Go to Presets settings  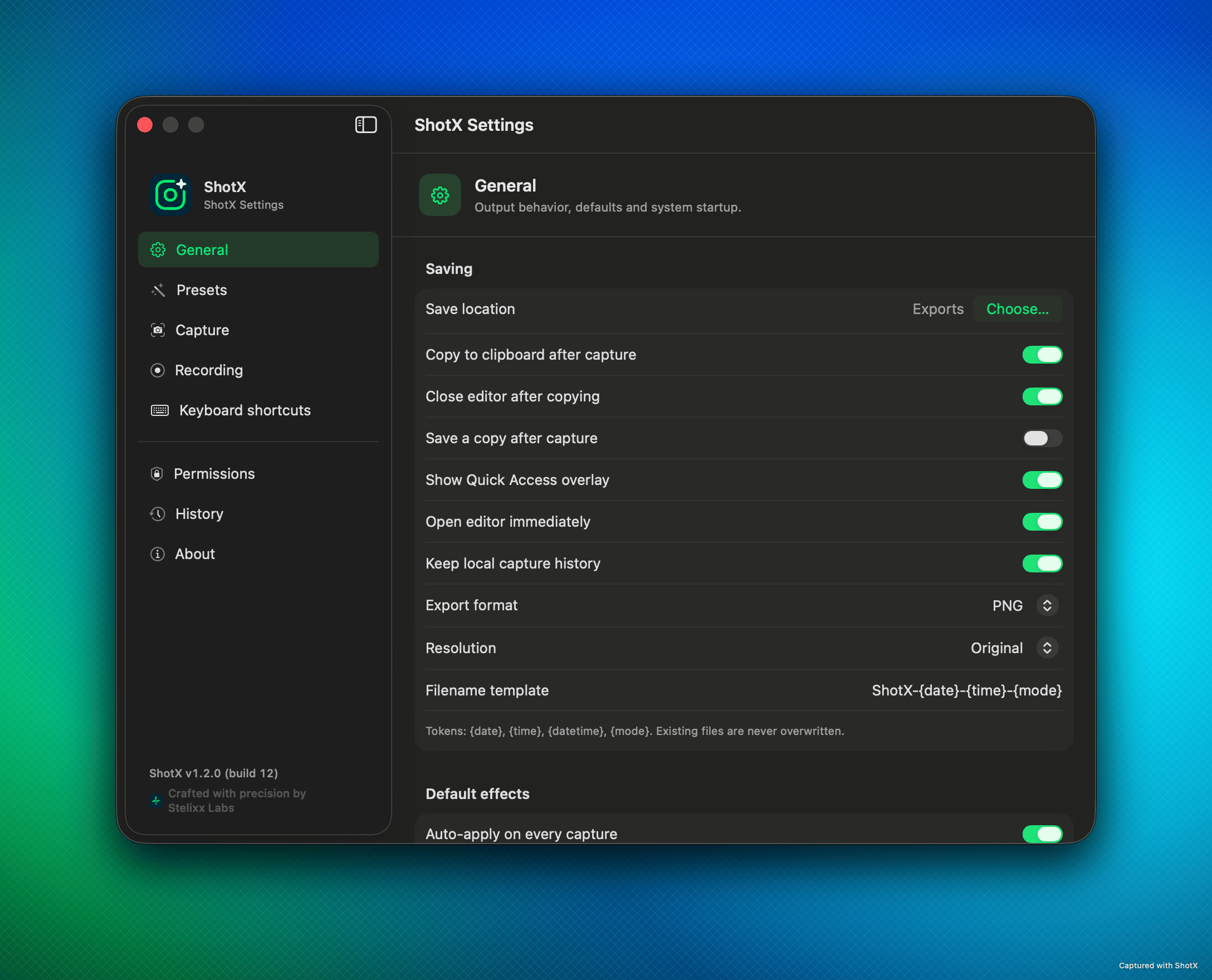(x=258, y=290)
